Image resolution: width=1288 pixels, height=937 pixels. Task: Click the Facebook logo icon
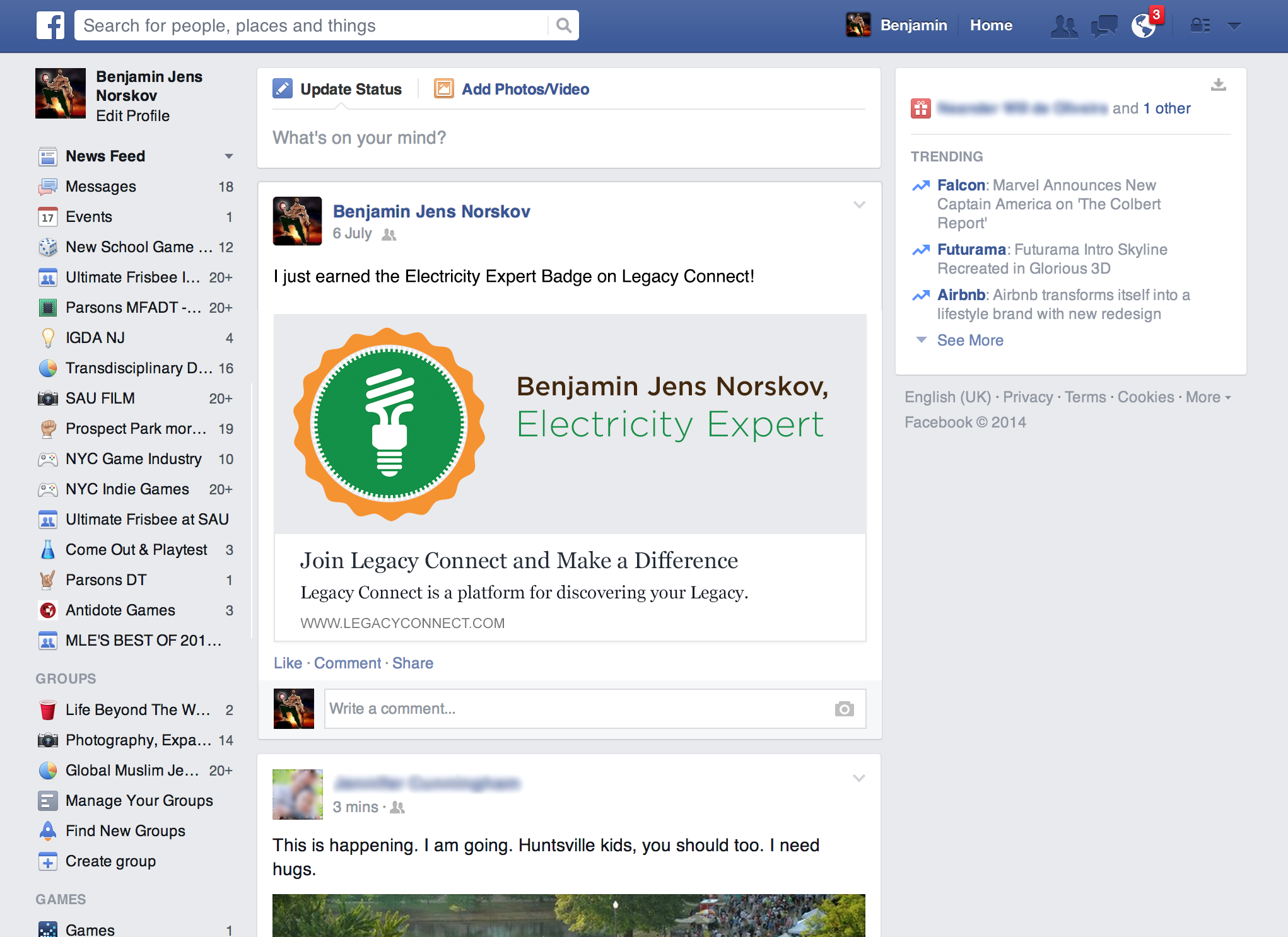click(x=50, y=25)
